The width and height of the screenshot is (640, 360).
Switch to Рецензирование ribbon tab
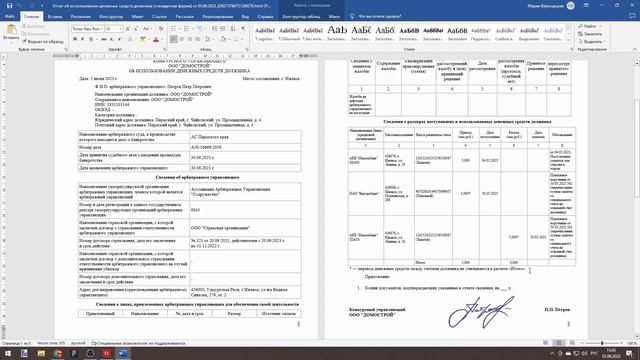[218, 16]
